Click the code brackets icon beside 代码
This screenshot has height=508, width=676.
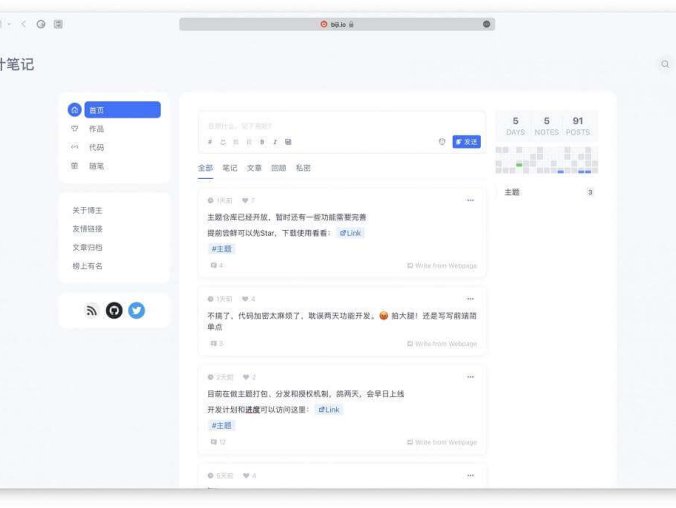75,147
